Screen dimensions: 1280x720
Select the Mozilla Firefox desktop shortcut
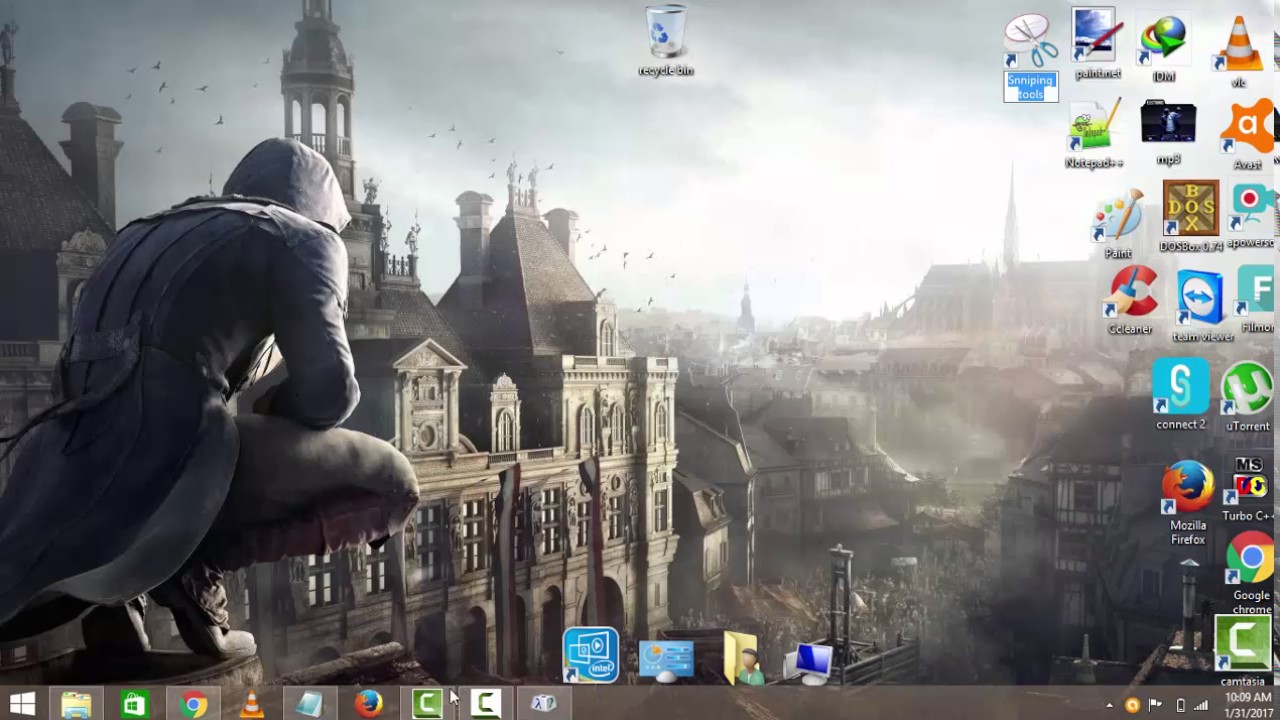click(x=1188, y=503)
